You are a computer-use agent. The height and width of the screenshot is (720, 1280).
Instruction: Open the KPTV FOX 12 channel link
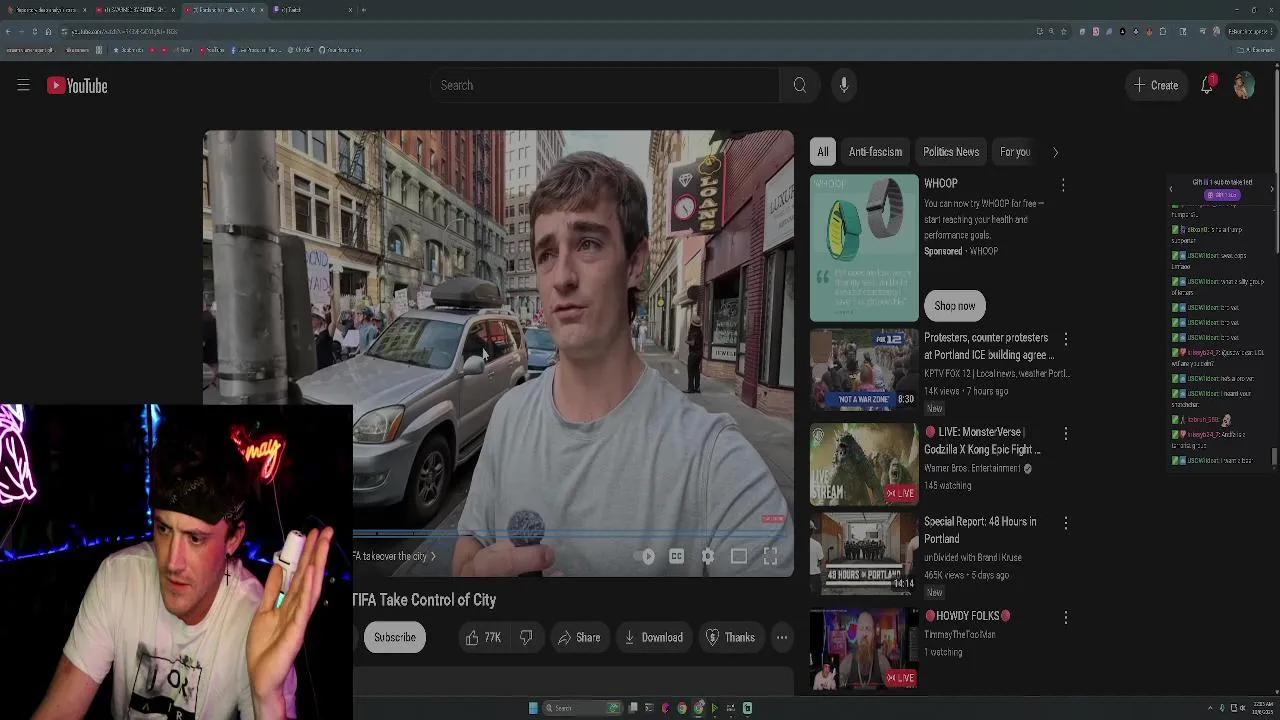[x=996, y=373]
